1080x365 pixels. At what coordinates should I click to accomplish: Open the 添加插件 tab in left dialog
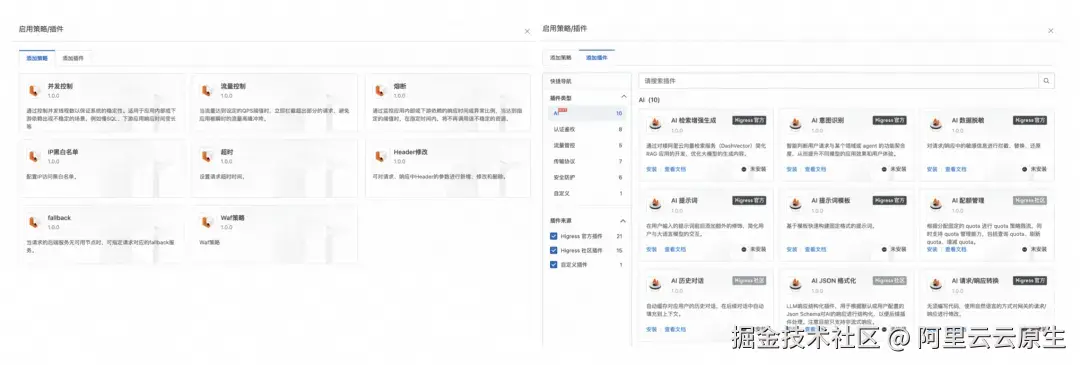pyautogui.click(x=73, y=59)
